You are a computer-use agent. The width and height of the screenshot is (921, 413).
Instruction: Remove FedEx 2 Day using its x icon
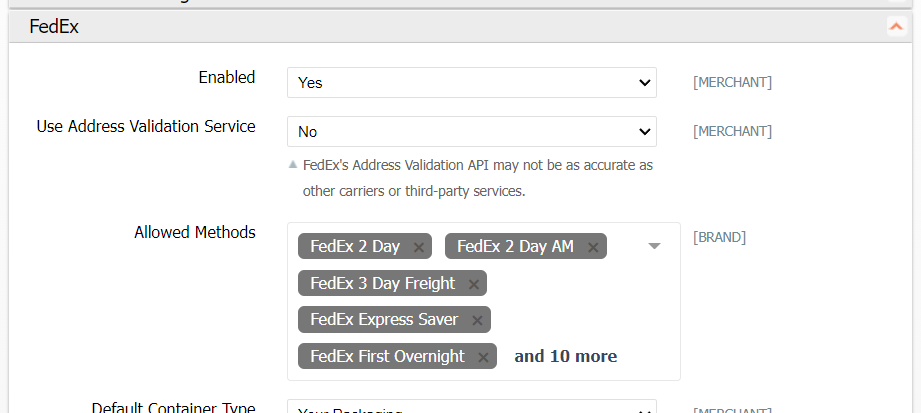pyautogui.click(x=419, y=247)
